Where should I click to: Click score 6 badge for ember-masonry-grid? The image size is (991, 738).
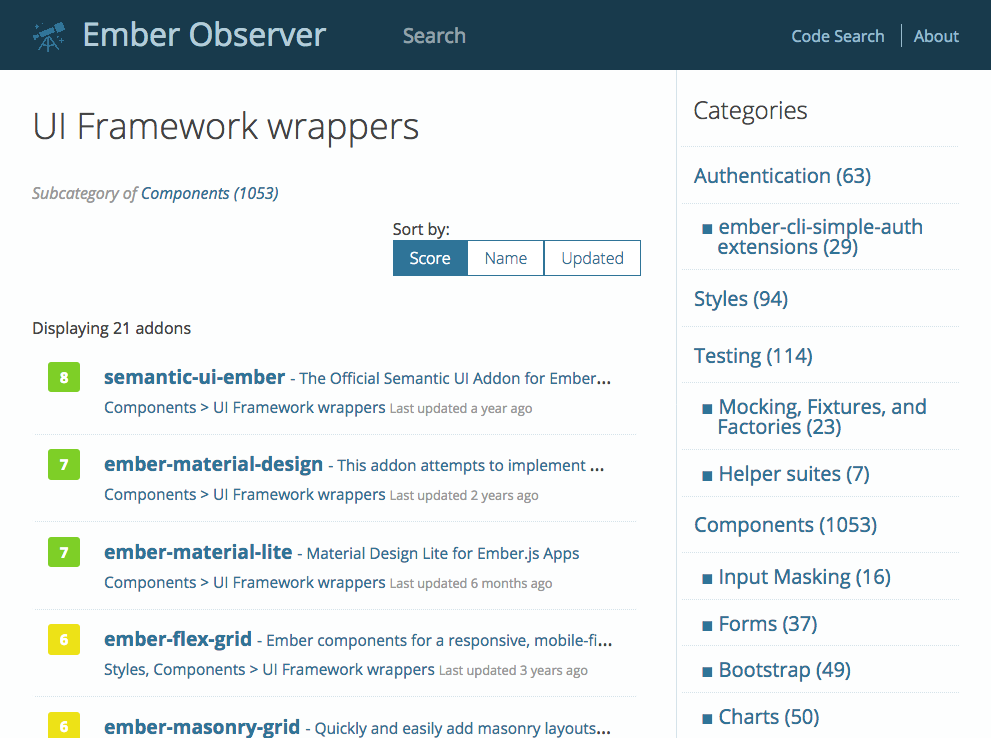64,726
